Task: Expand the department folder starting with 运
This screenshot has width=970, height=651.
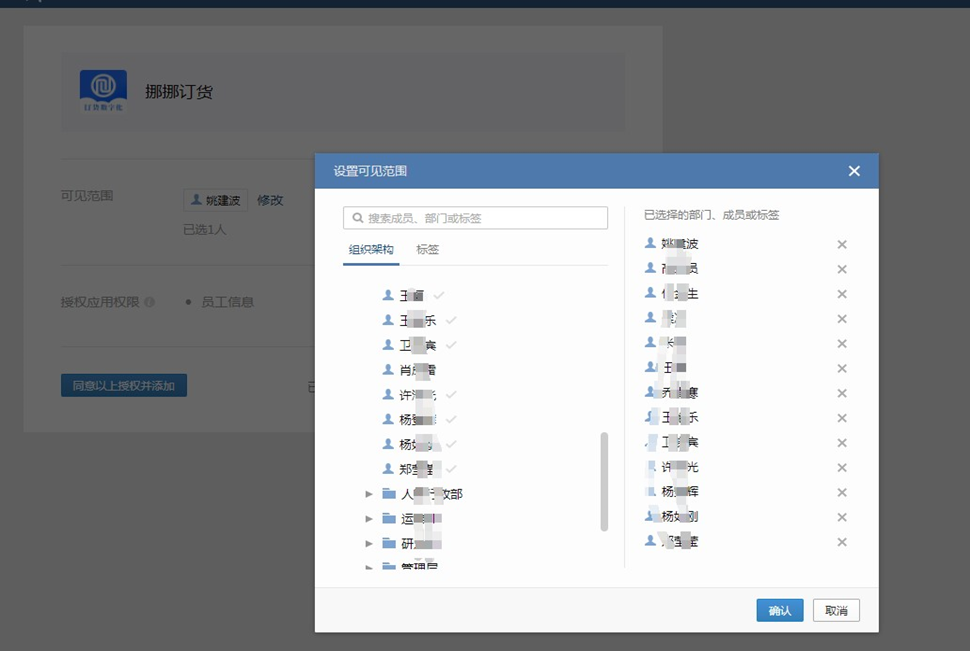Action: pyautogui.click(x=369, y=519)
